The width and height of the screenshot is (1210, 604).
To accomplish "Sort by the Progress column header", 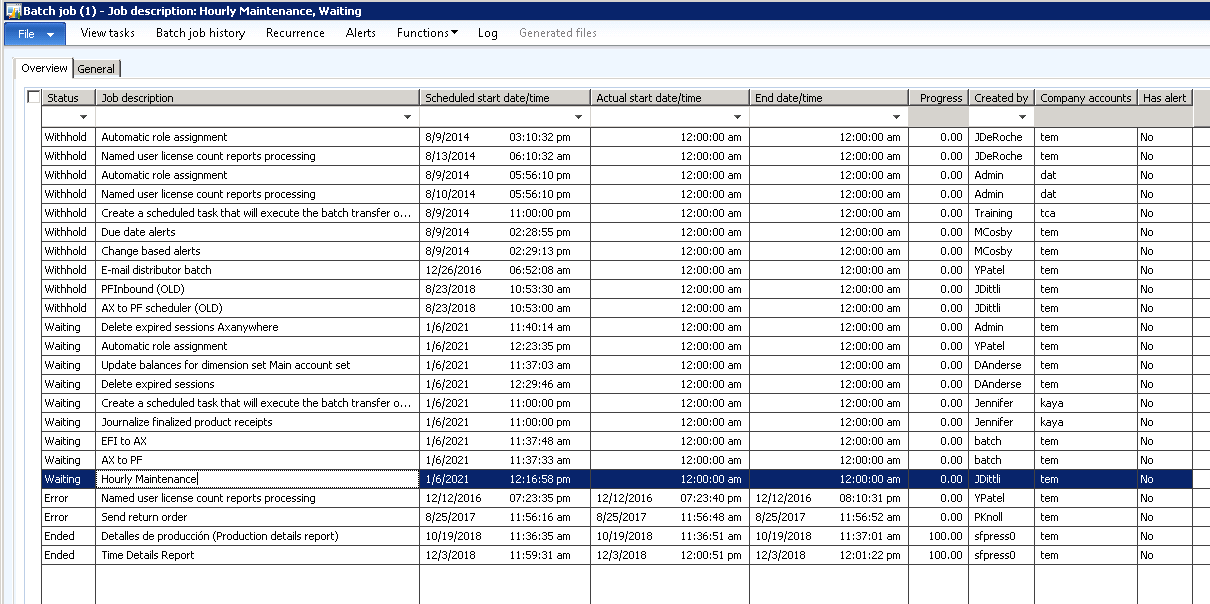I will [x=938, y=98].
